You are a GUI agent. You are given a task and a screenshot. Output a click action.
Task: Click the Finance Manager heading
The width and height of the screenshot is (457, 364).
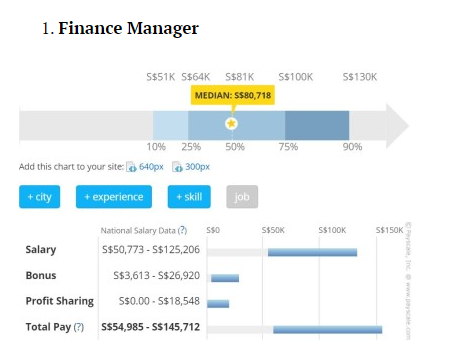[x=128, y=28]
